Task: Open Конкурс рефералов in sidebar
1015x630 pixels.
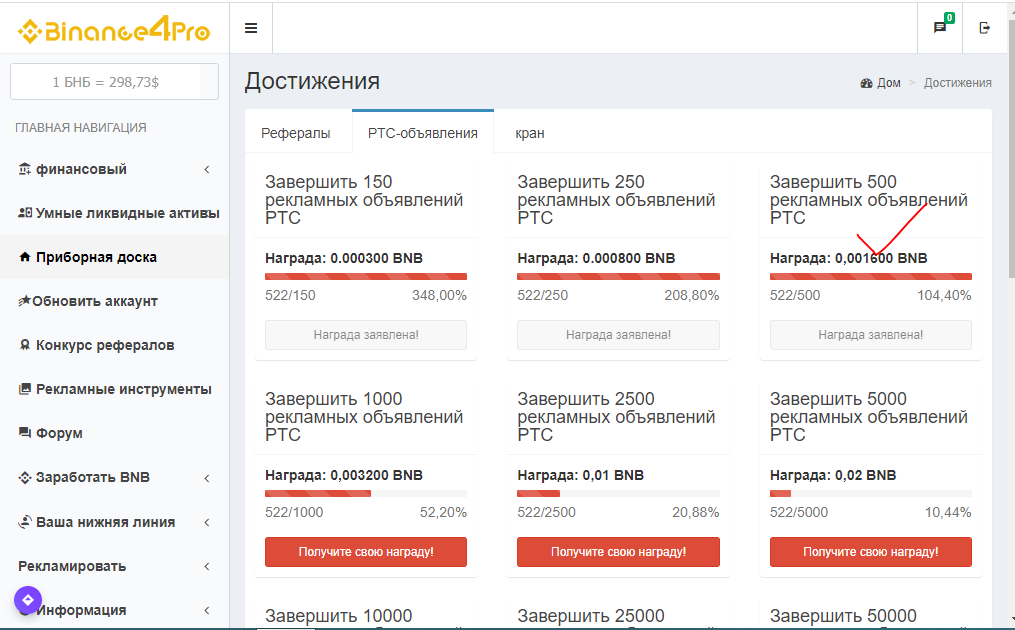Action: [104, 345]
